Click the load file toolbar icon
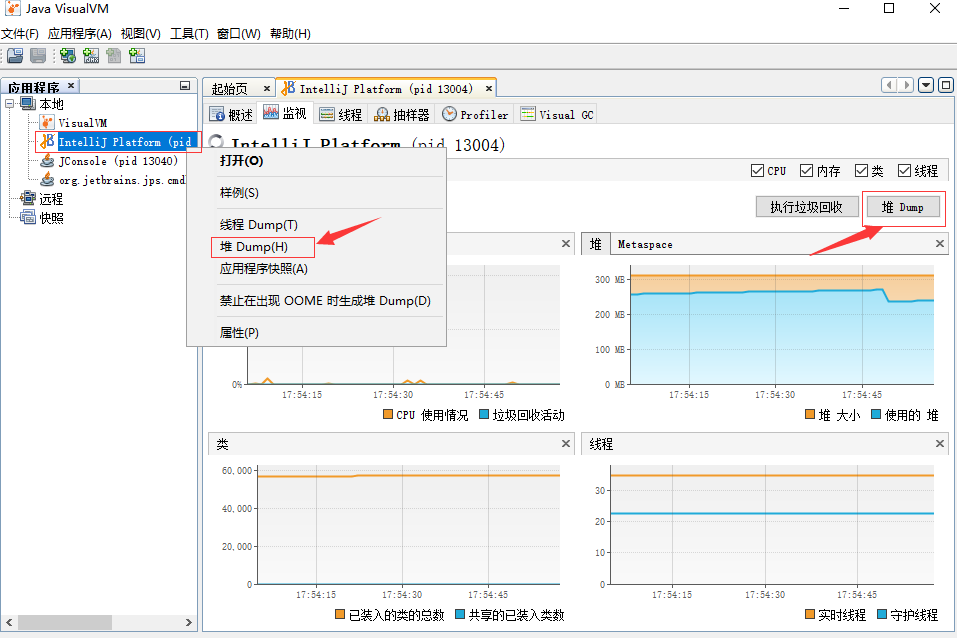The width and height of the screenshot is (957, 638). pos(15,56)
